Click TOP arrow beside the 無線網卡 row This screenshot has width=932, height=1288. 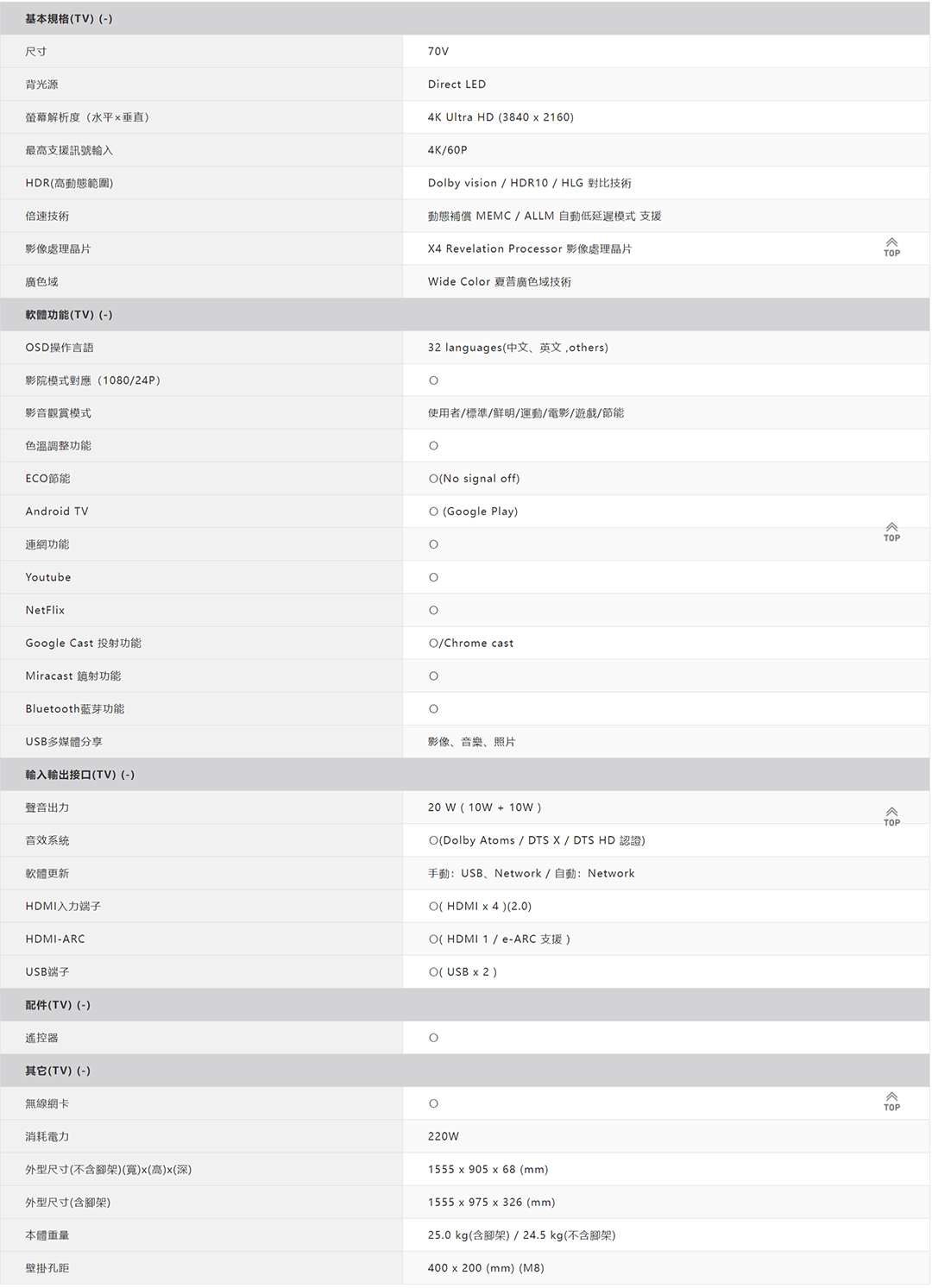tap(891, 1101)
